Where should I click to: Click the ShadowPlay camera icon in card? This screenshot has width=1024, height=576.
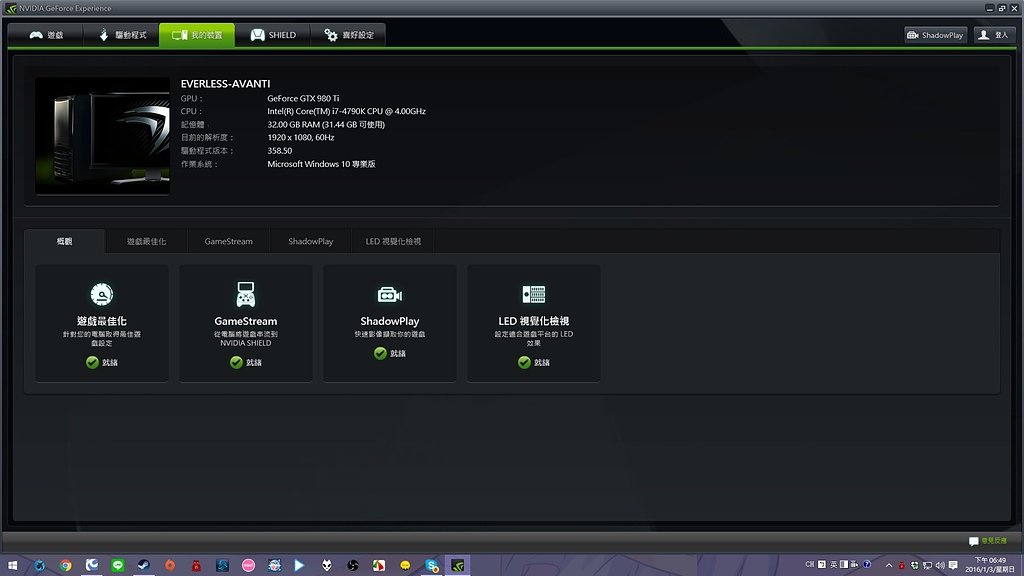click(x=390, y=295)
